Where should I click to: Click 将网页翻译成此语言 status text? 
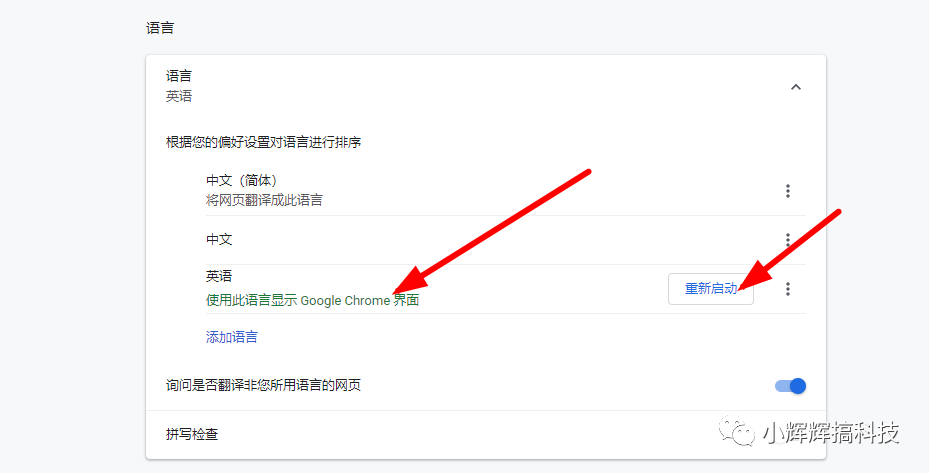tap(264, 200)
